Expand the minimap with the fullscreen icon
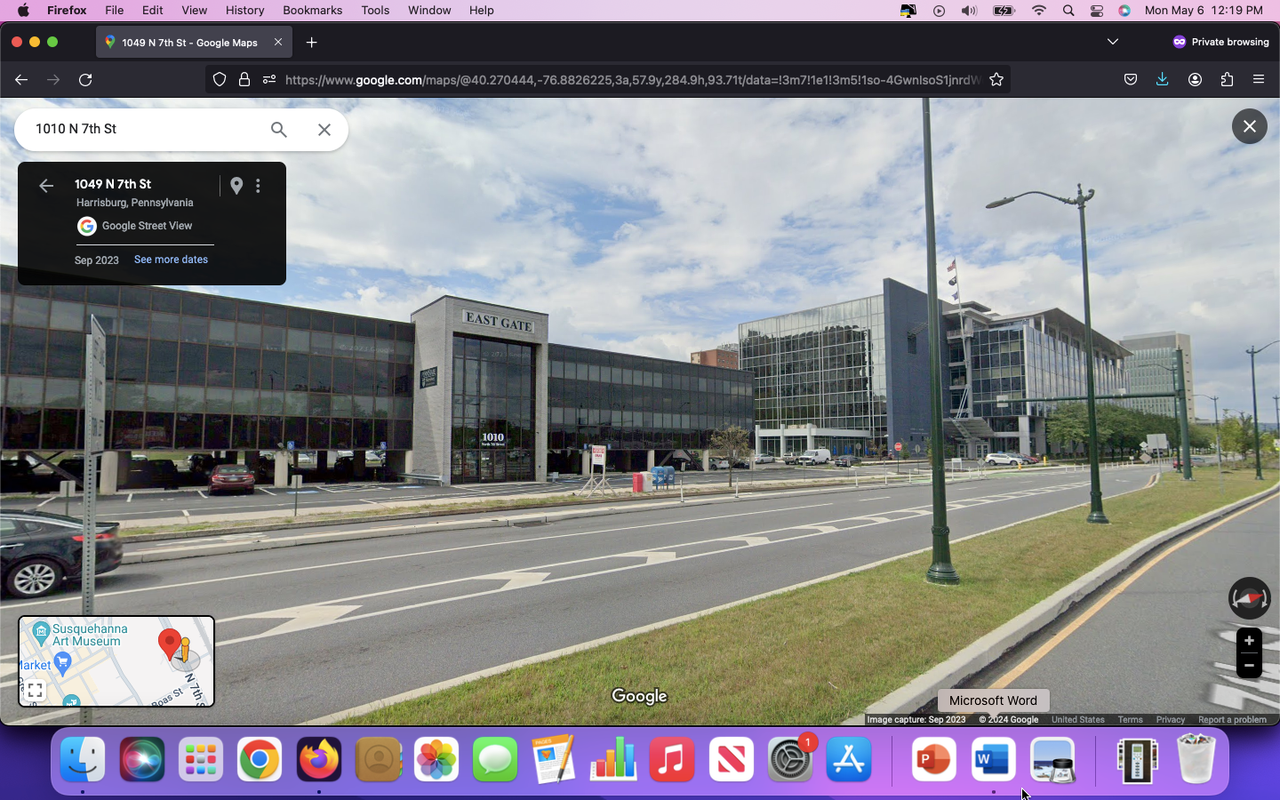The width and height of the screenshot is (1280, 800). 35,690
